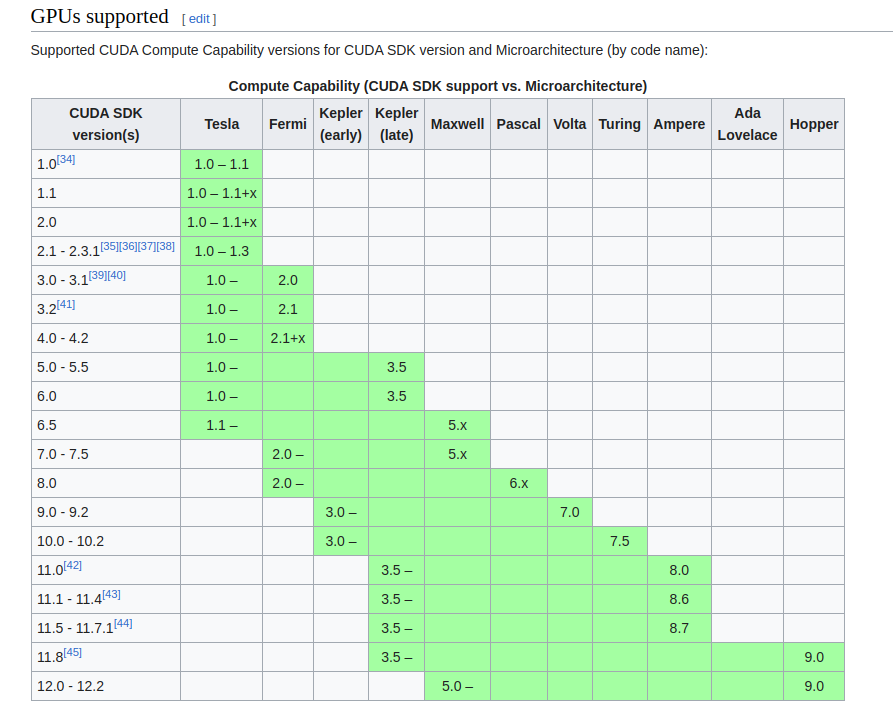The width and height of the screenshot is (893, 712).
Task: Click the Hopper 9.0 cell in the 12.0 - 12.2 row
Action: tap(814, 687)
